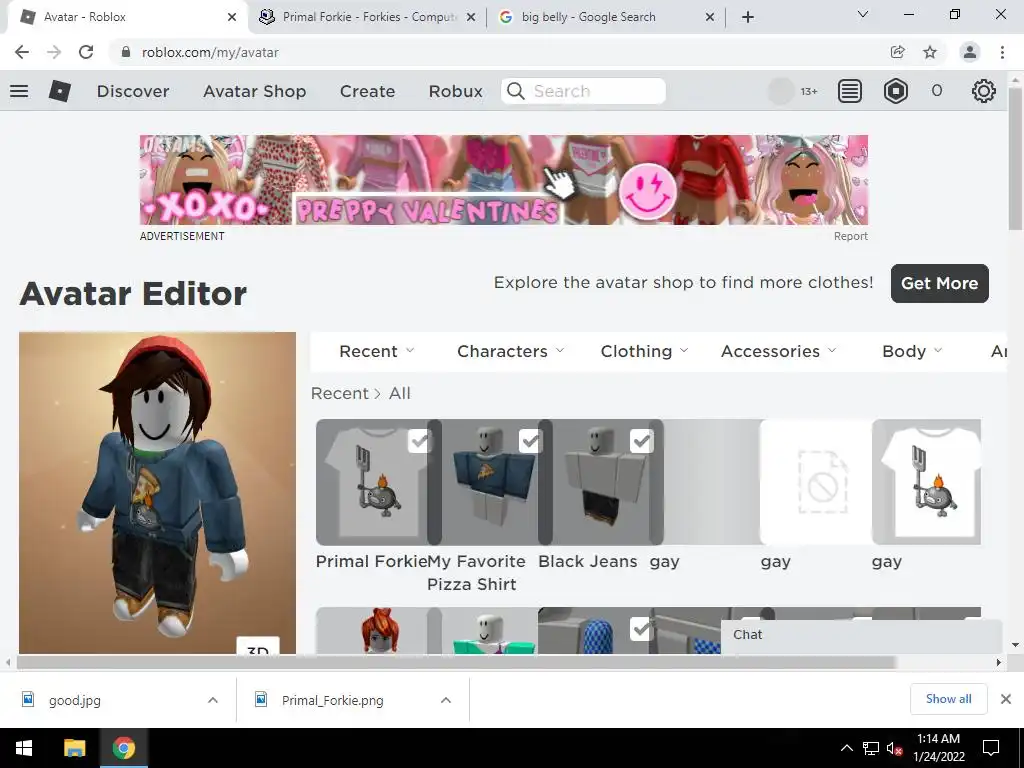Screen dimensions: 1024x768
Task: Toggle checkbox on blue checkered item in second row
Action: pyautogui.click(x=641, y=628)
